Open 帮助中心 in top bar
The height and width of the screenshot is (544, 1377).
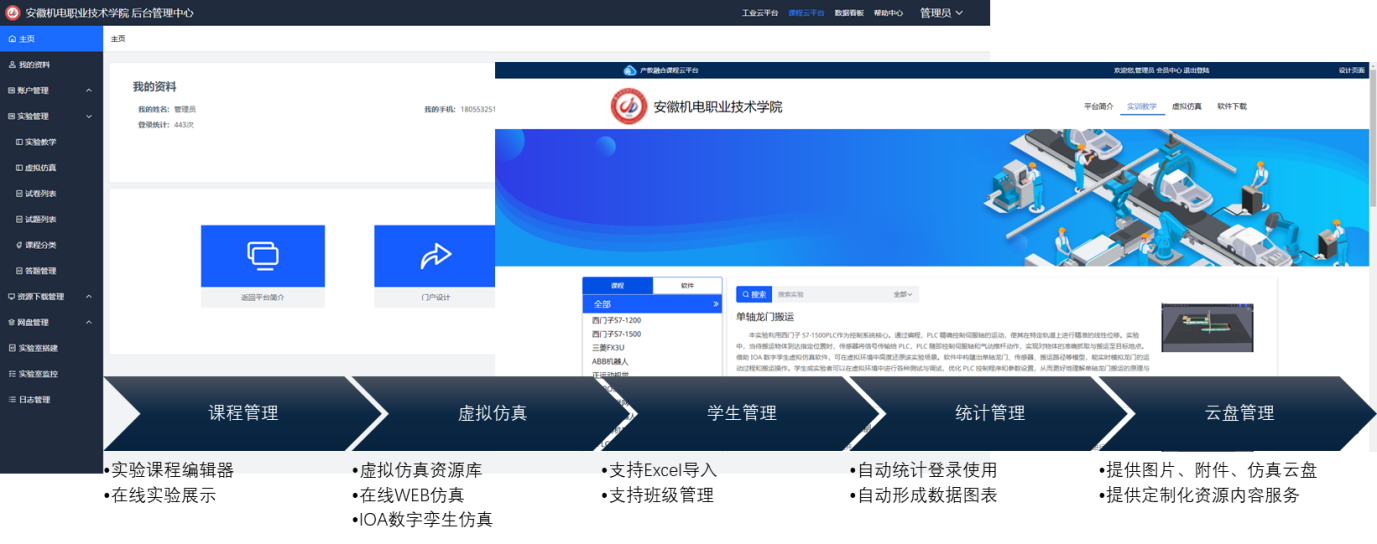coord(888,13)
